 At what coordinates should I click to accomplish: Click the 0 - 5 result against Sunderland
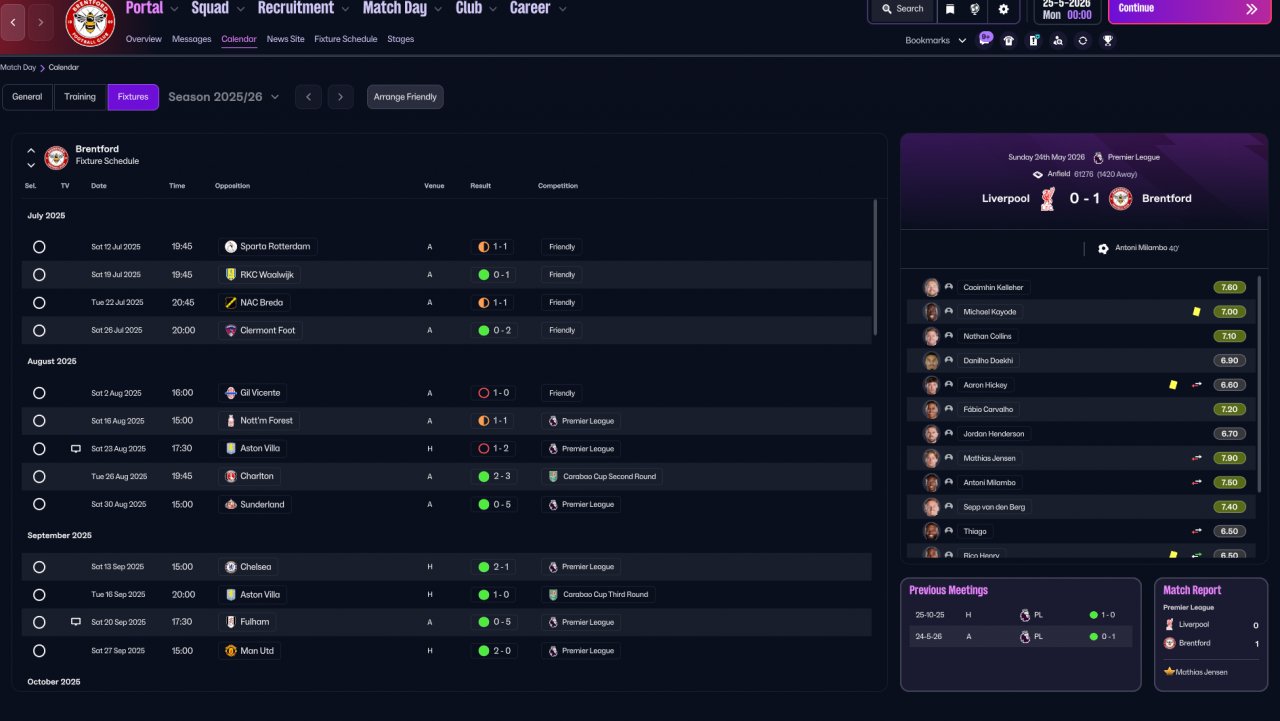(x=494, y=505)
